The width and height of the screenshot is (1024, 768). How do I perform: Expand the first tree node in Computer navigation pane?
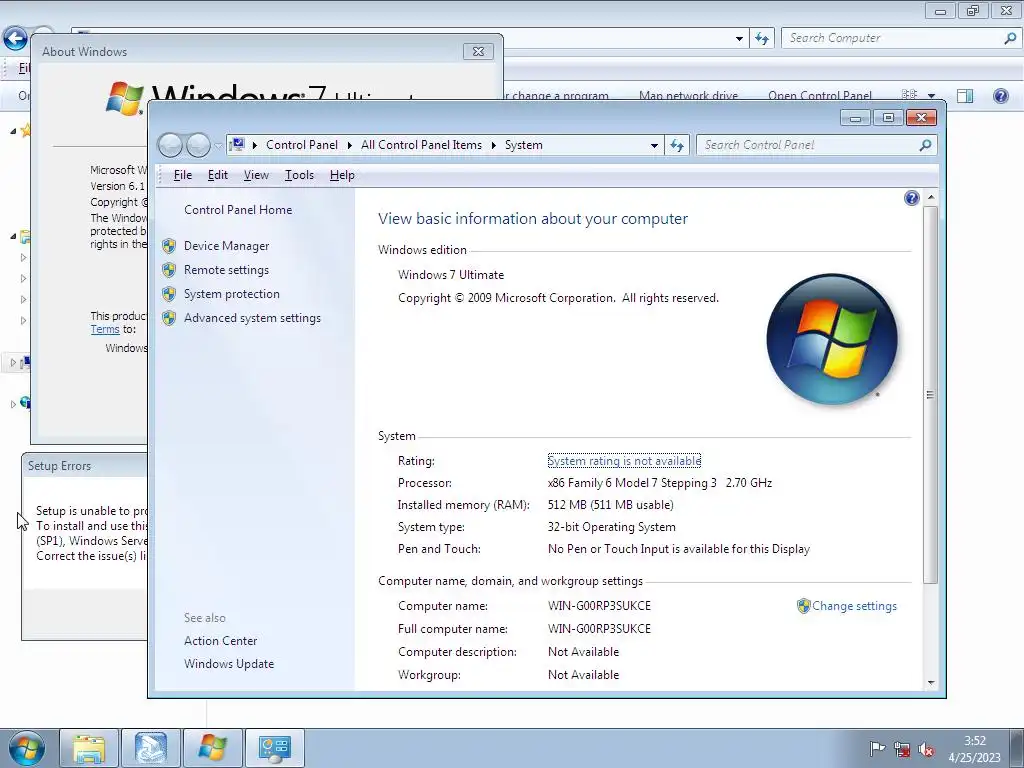24,257
